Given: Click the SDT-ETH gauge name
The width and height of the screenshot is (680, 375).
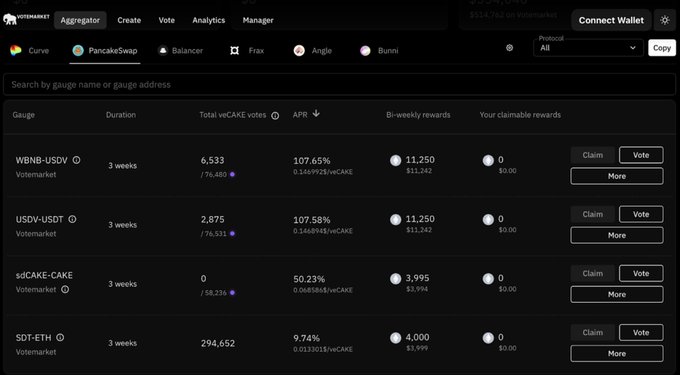Looking at the screenshot, I should 33,338.
